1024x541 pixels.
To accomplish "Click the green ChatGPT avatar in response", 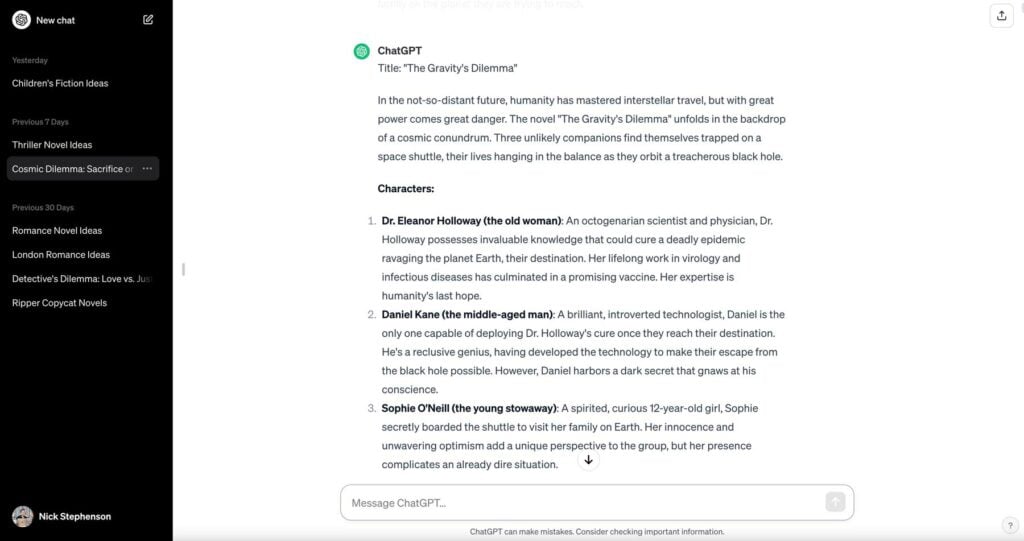I will click(x=362, y=51).
